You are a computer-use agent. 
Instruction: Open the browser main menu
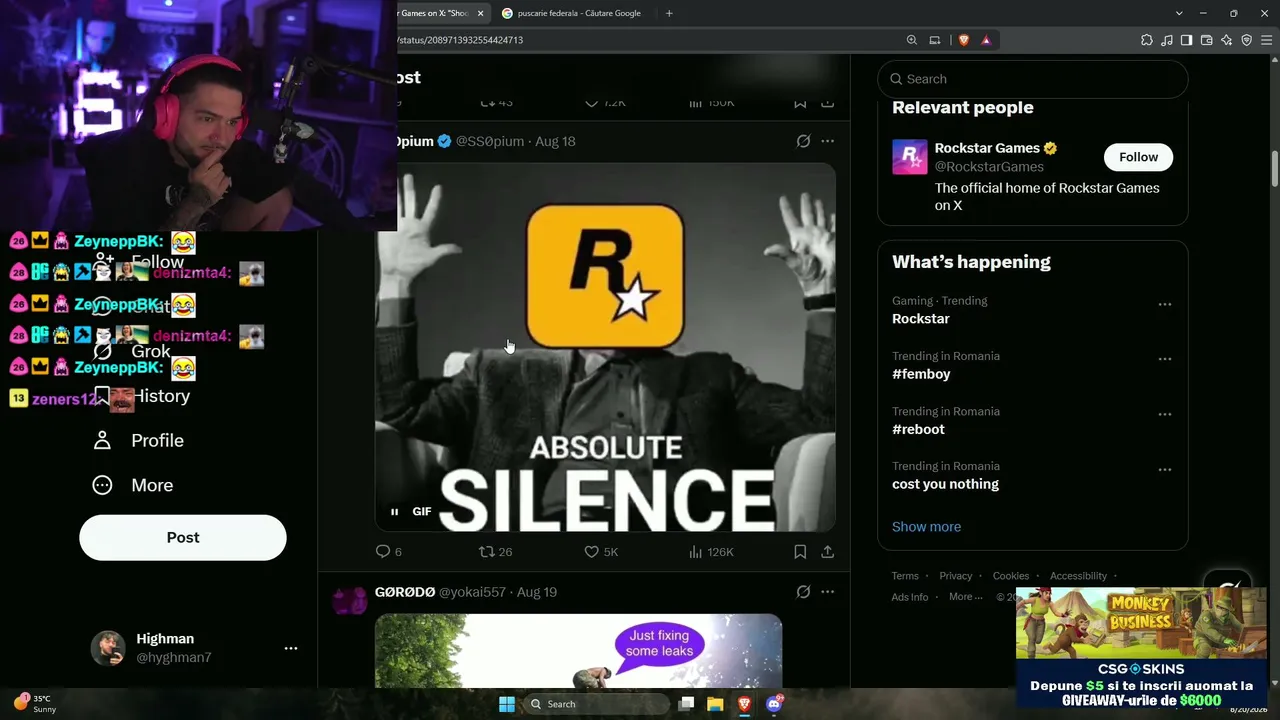[1267, 40]
